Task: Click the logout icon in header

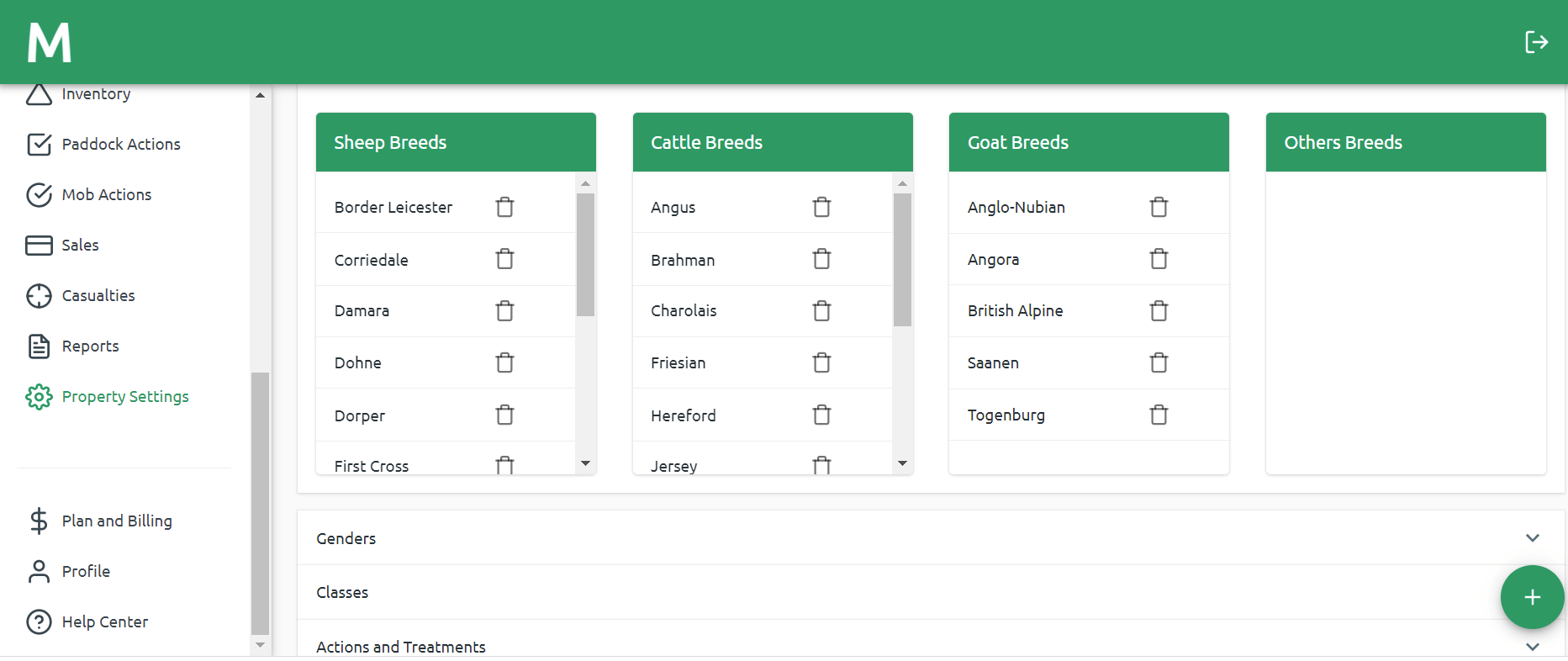Action: click(x=1536, y=42)
